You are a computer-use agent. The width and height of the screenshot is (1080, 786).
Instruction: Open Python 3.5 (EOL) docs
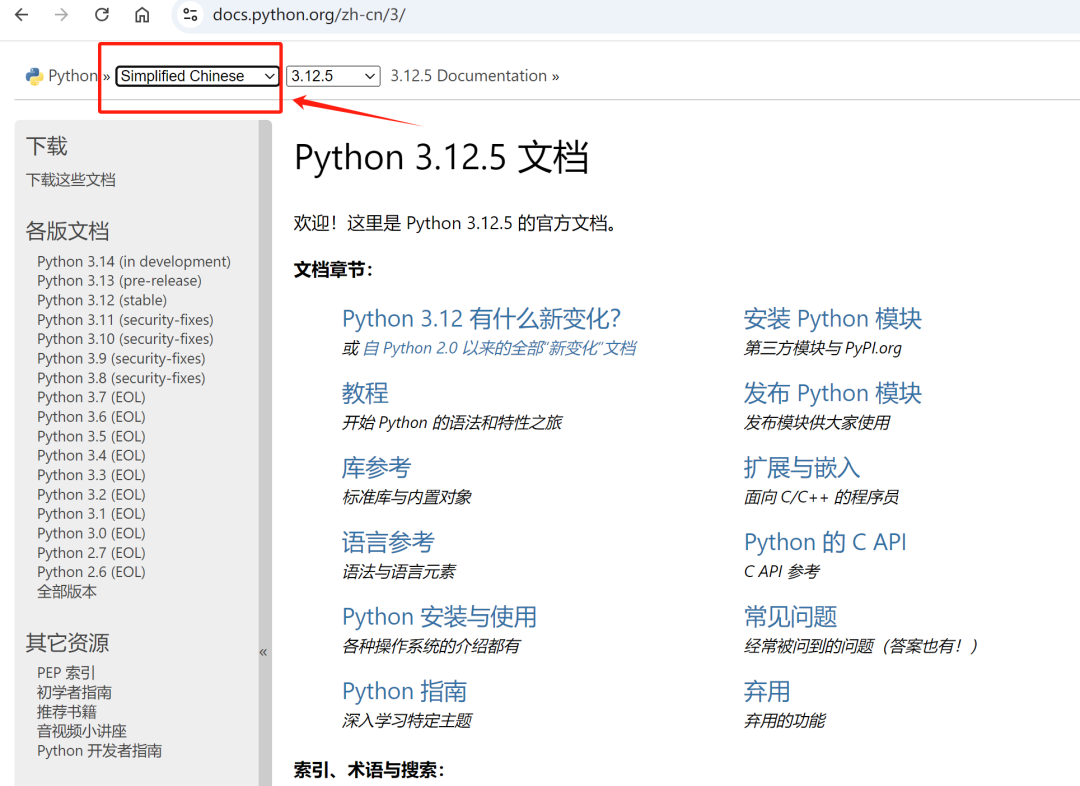point(92,436)
